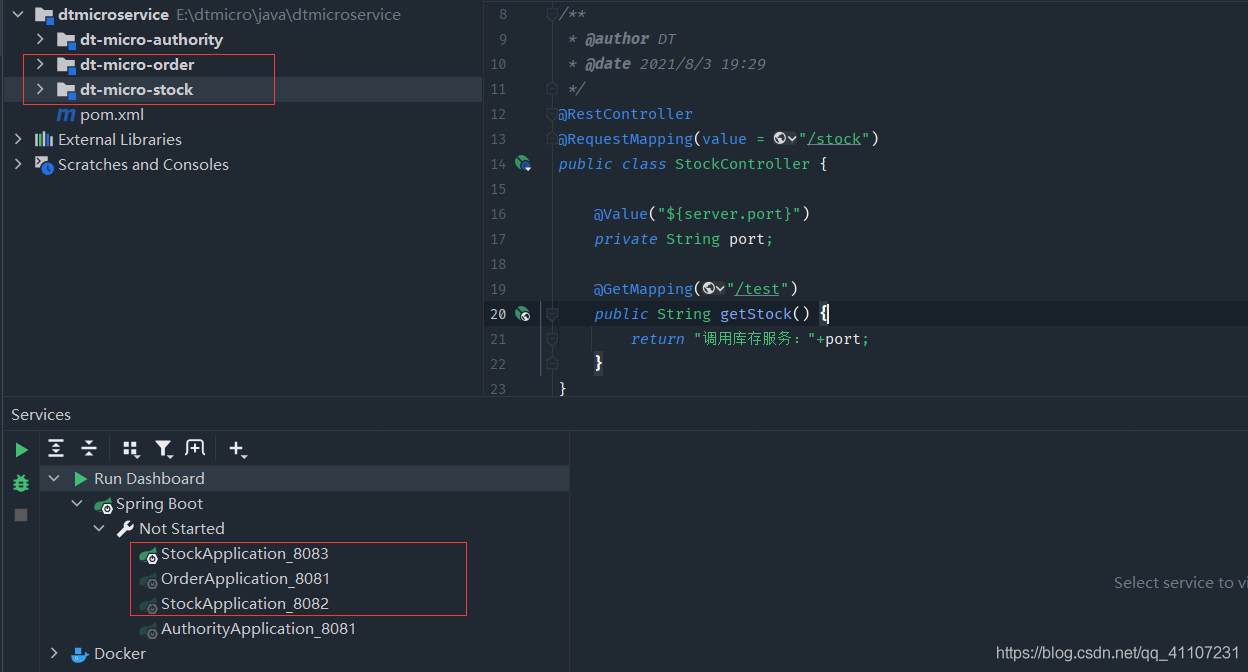Expand the dt-micro-stock module folder
The width and height of the screenshot is (1248, 672).
[x=40, y=89]
